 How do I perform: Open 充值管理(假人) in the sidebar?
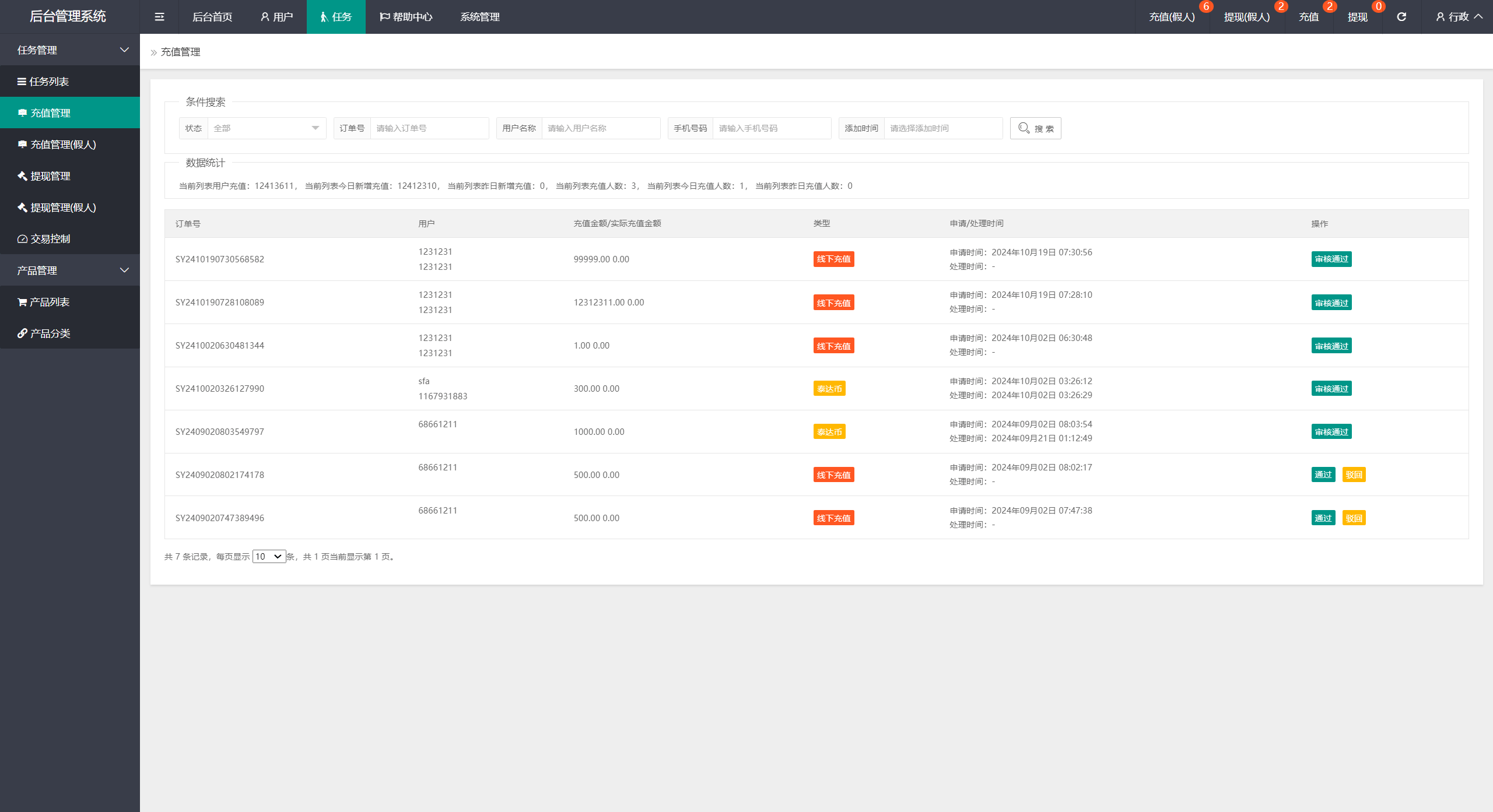click(70, 145)
